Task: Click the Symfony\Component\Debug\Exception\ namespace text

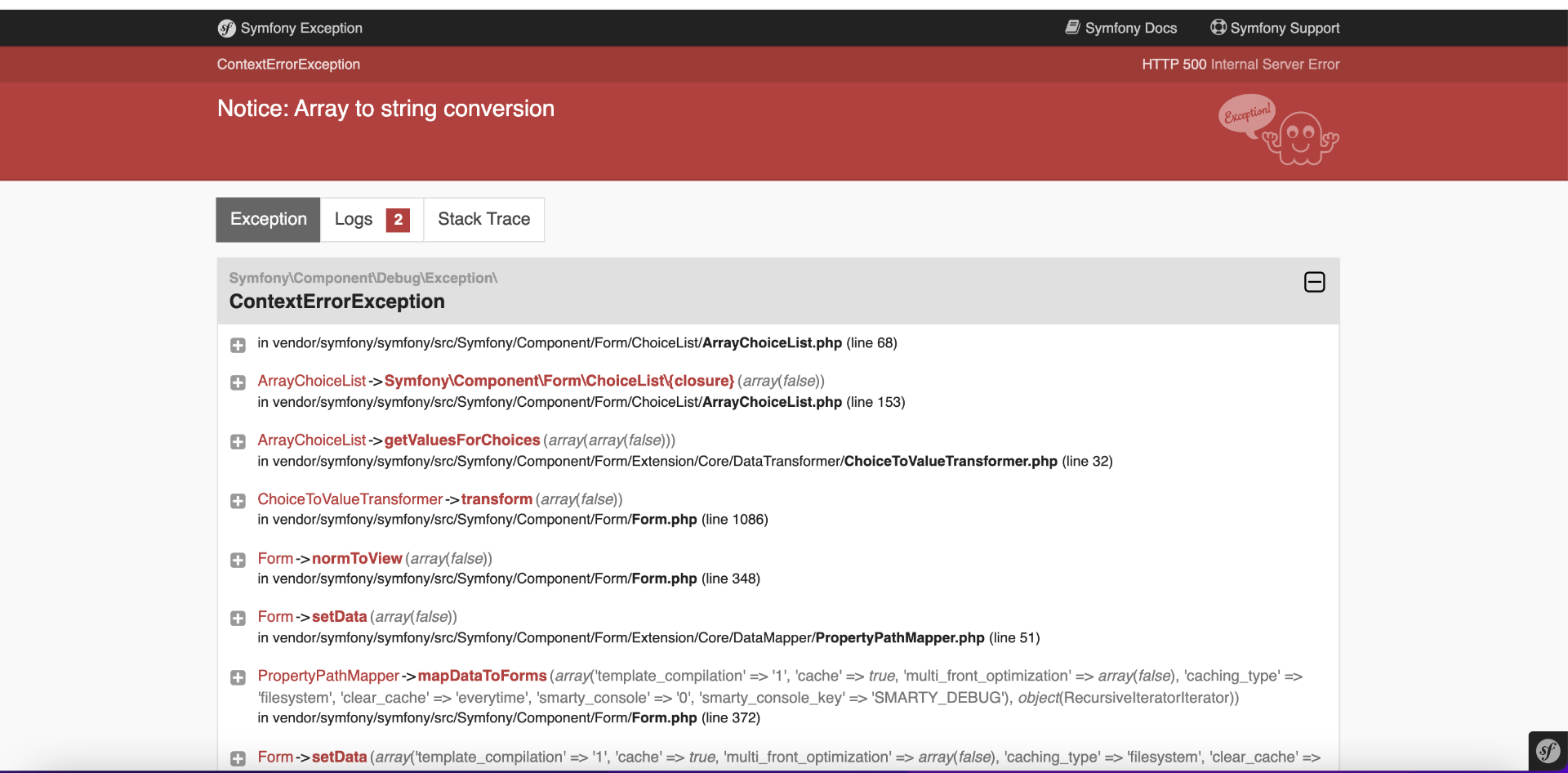Action: (x=363, y=278)
